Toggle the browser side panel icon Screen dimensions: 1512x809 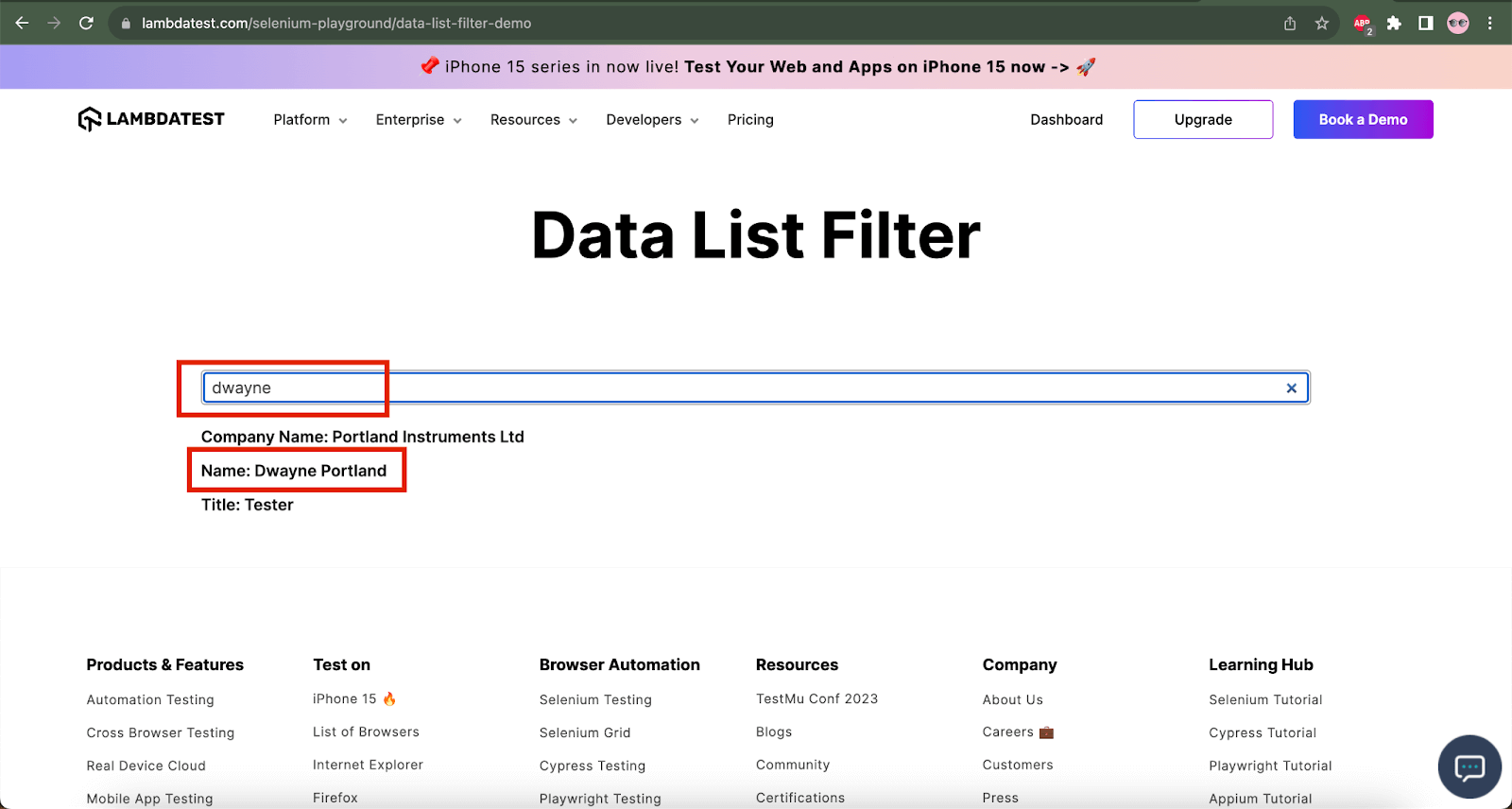tap(1426, 24)
